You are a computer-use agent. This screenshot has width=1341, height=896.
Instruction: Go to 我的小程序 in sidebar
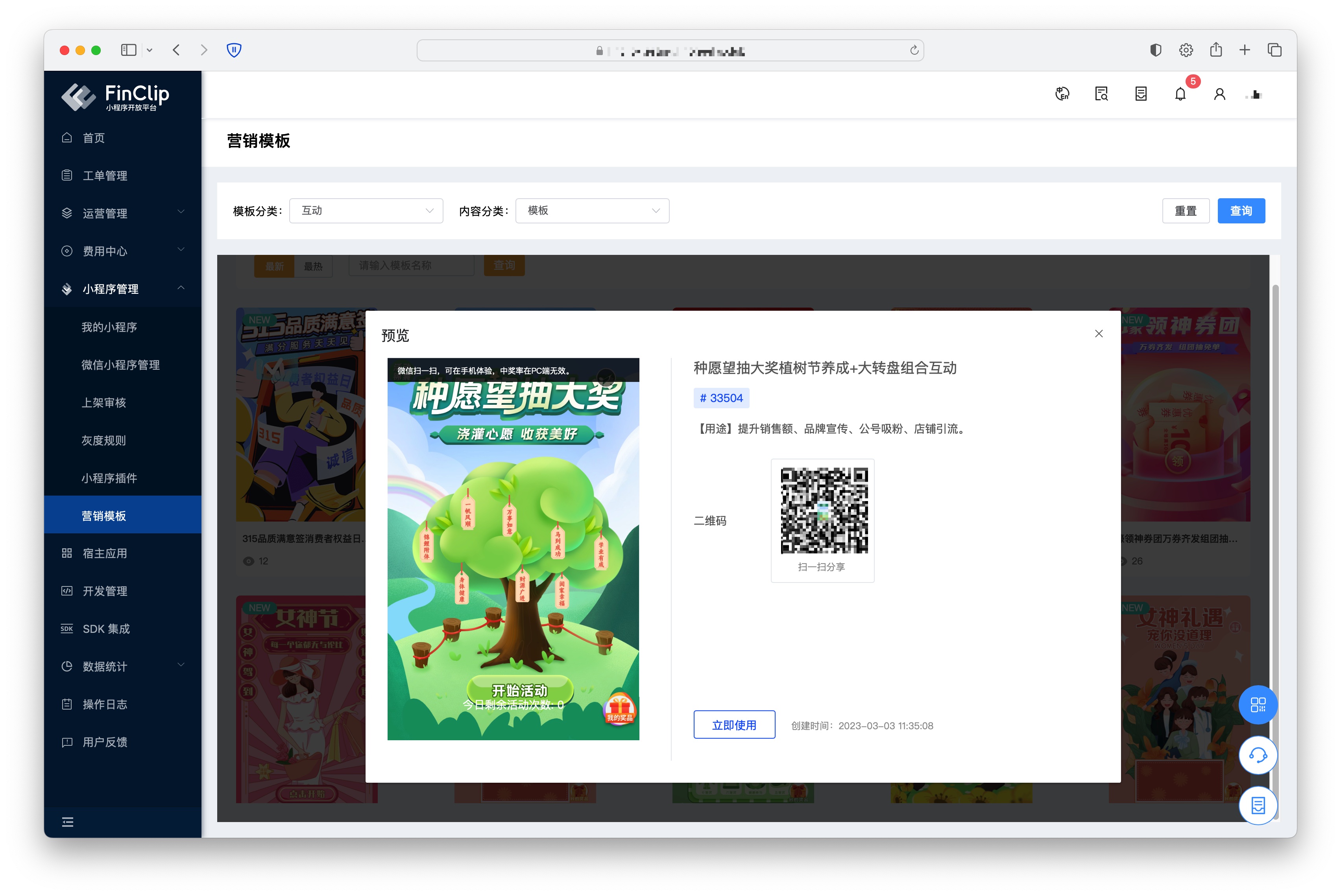pos(109,327)
